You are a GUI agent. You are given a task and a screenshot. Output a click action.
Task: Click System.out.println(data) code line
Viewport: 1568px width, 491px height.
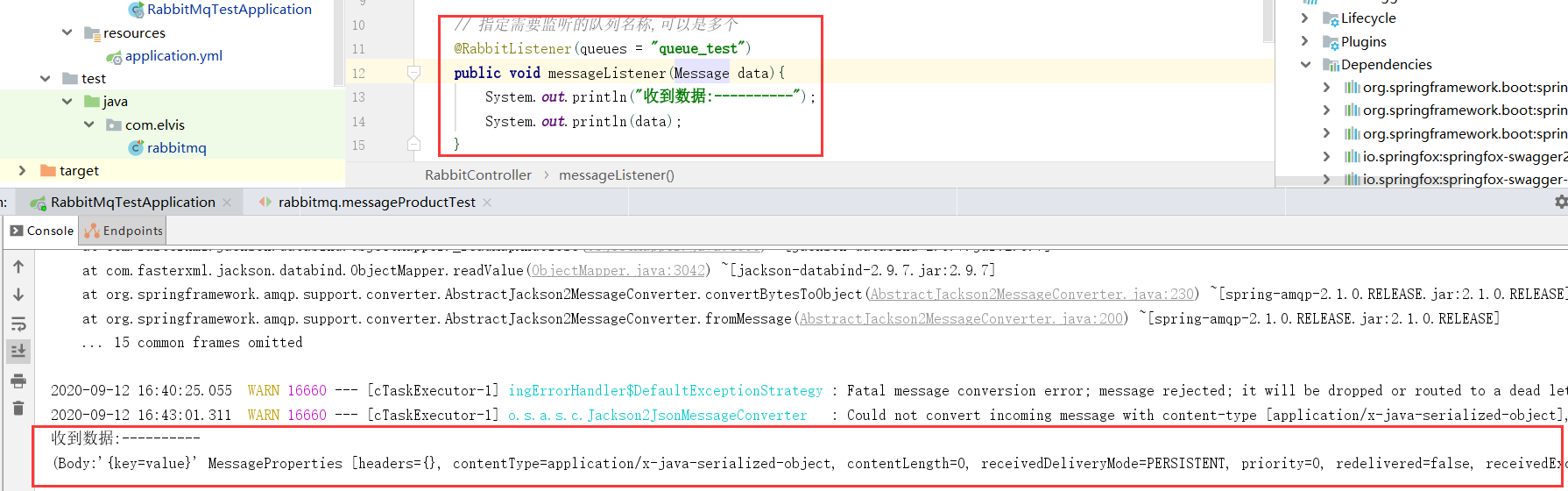pyautogui.click(x=583, y=122)
